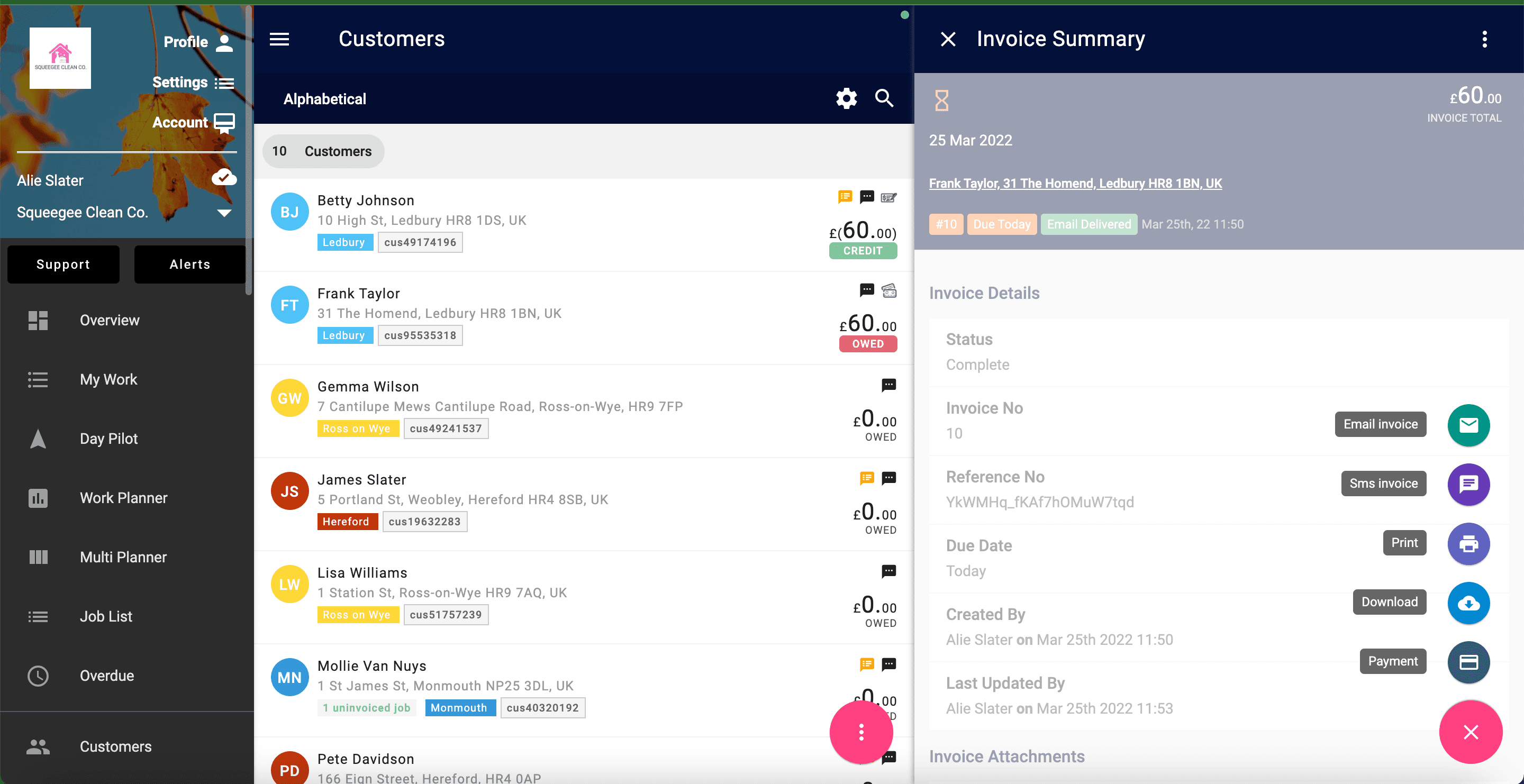
Task: Open customer list settings gear
Action: point(846,98)
